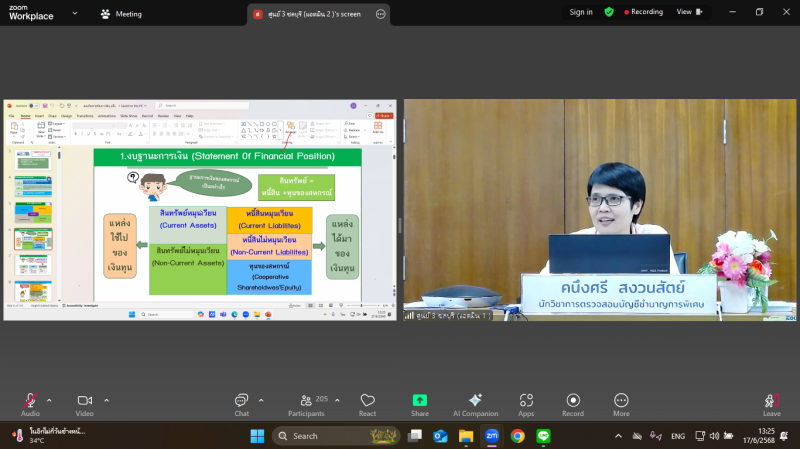The width and height of the screenshot is (800, 449).
Task: Select the speaker's video tile
Action: pos(600,210)
